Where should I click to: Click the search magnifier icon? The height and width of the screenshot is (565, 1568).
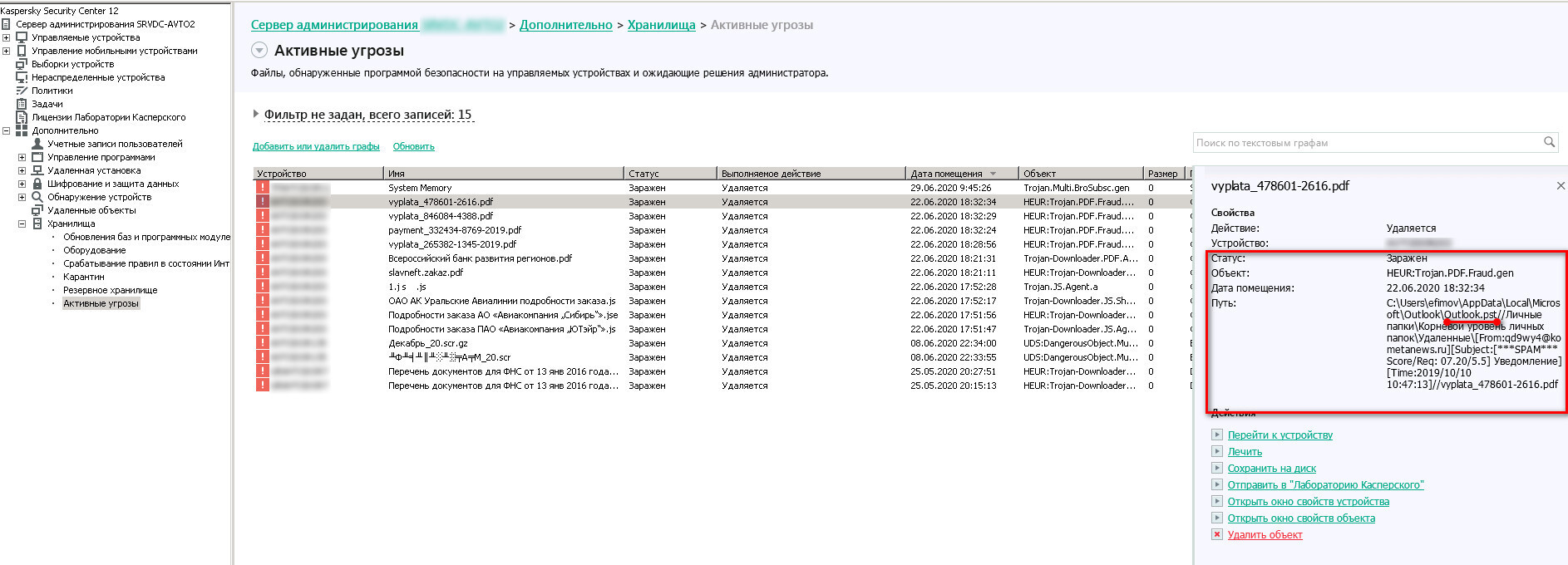tap(1550, 142)
